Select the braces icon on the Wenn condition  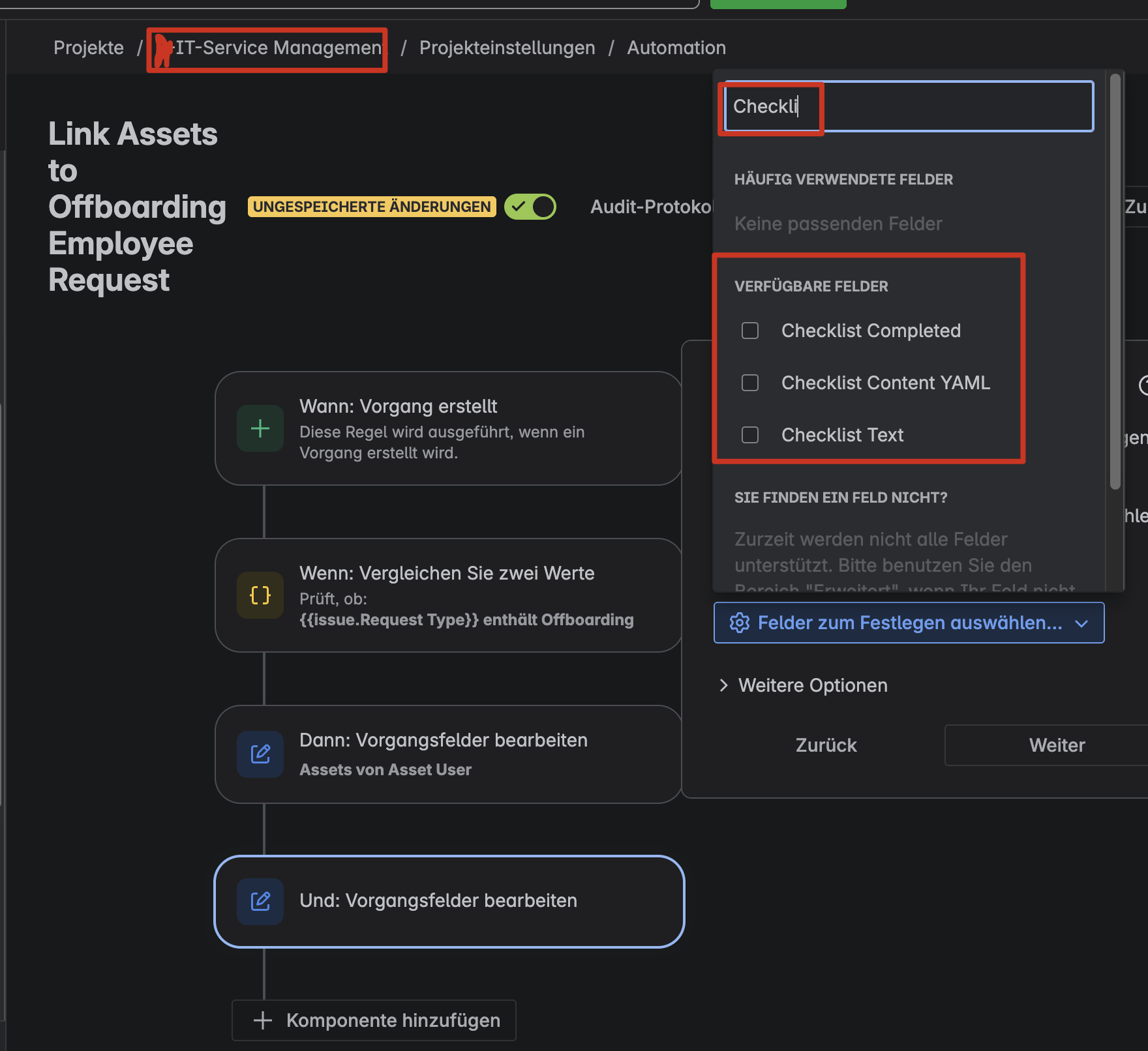pos(260,595)
